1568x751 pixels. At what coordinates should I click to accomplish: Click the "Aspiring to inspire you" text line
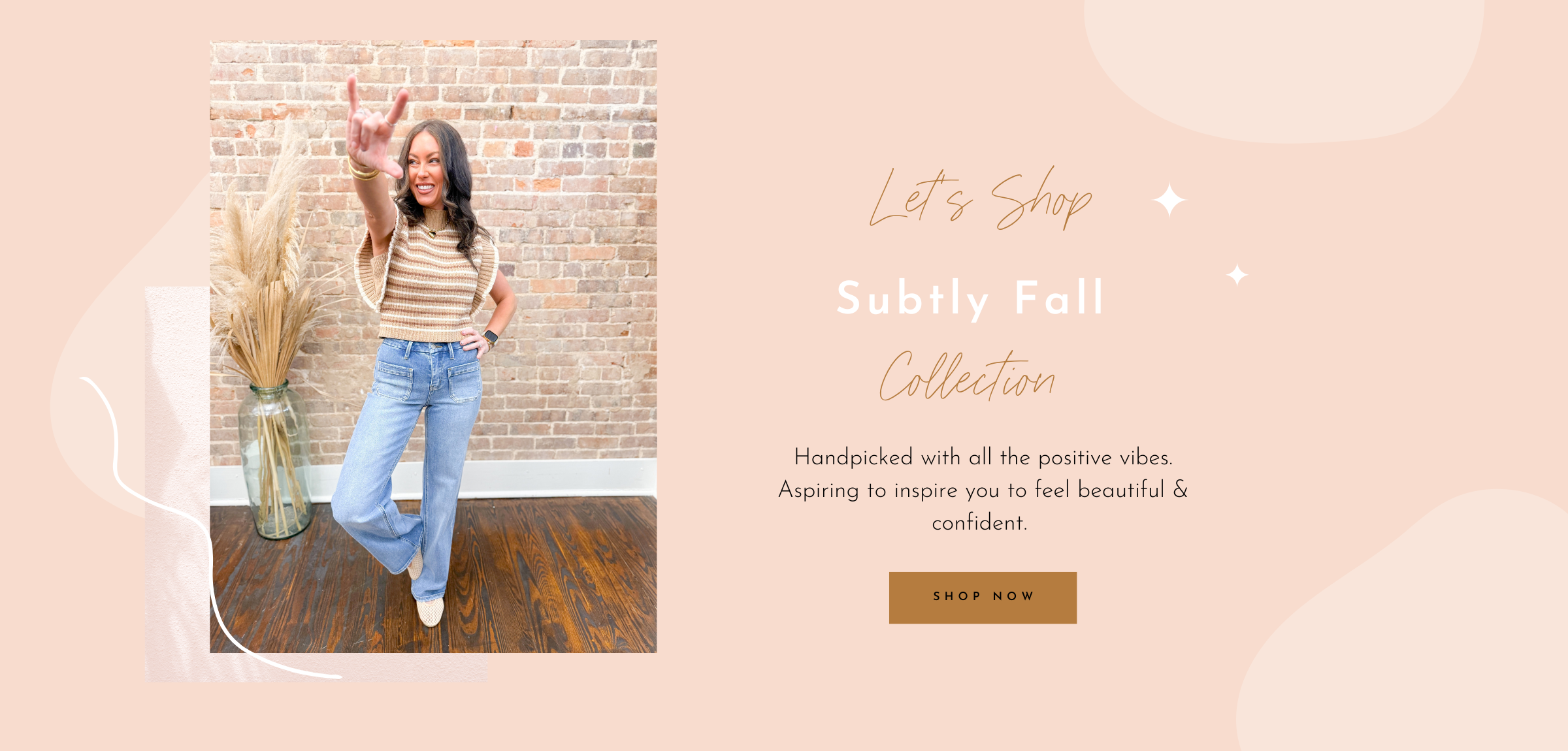pos(983,490)
